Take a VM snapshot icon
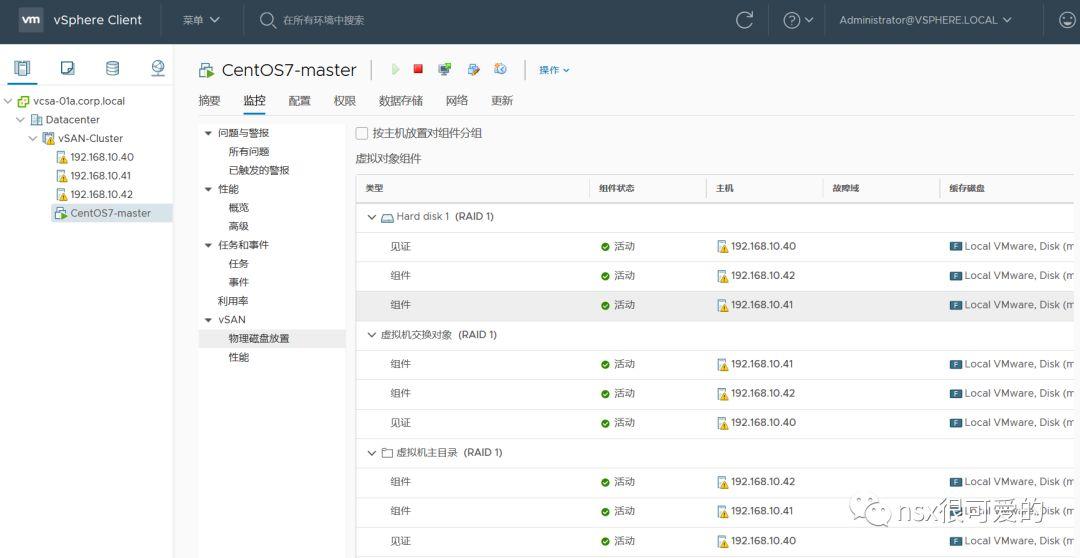Viewport: 1080px width, 558px height. [501, 69]
